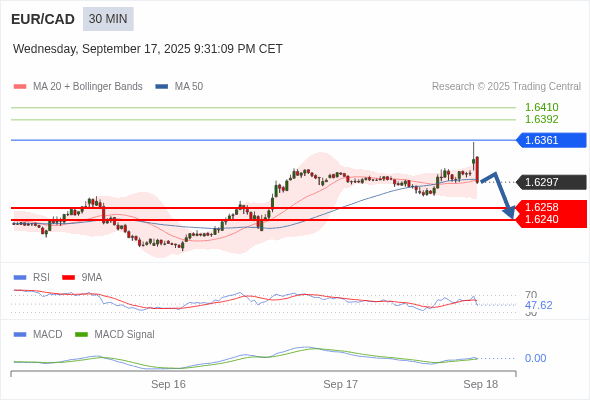The image size is (590, 400).
Task: Click the MA 50 blue legend swatch
Action: [x=162, y=87]
